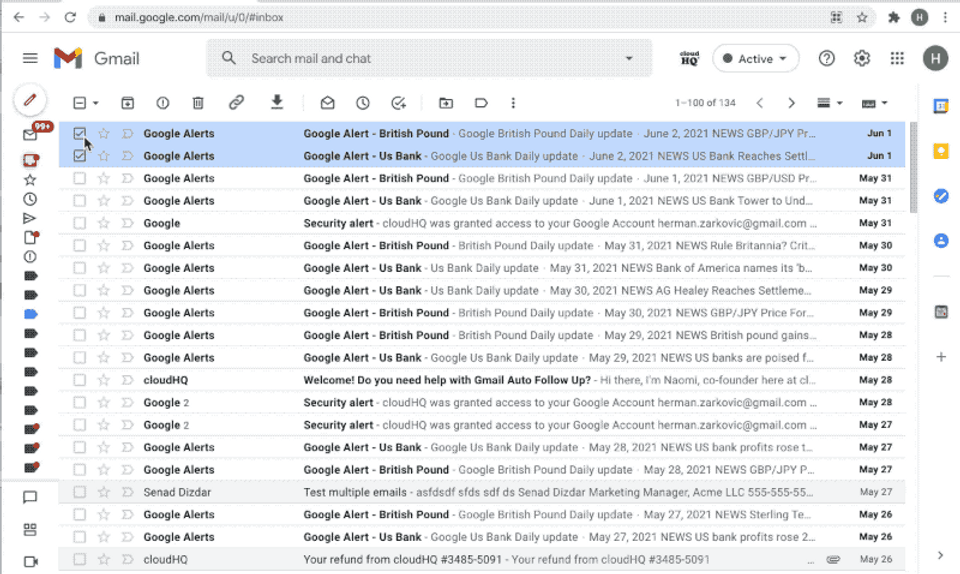The width and height of the screenshot is (960, 574).
Task: Open Google Calendar side panel
Action: (941, 106)
